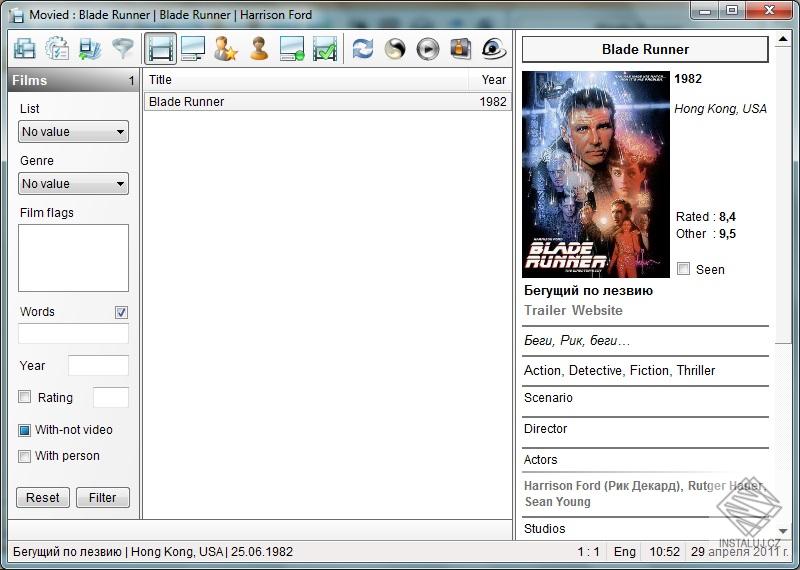
Task: Click the round play button icon
Action: tap(428, 49)
